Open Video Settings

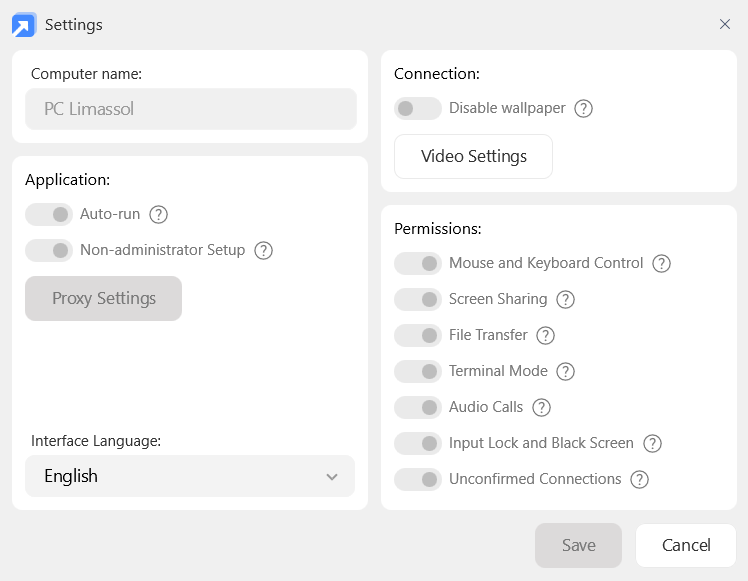click(473, 156)
